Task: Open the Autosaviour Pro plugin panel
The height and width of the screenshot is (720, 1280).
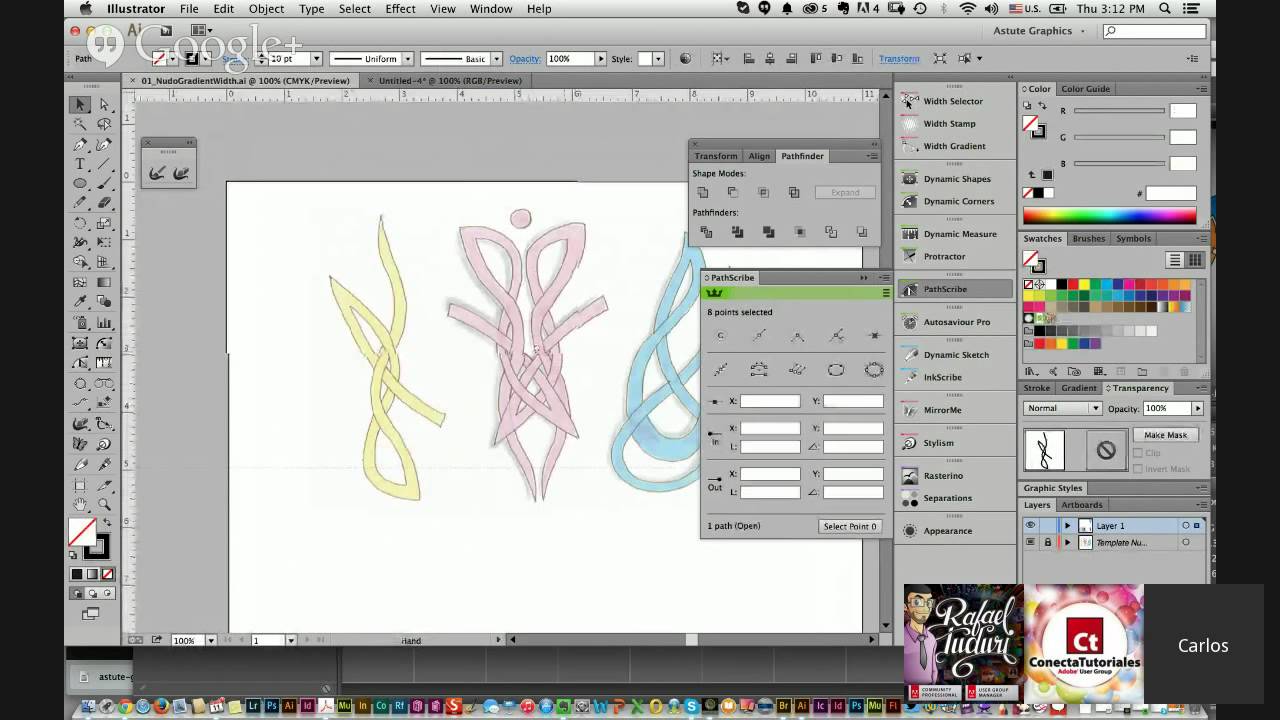Action: [x=954, y=322]
